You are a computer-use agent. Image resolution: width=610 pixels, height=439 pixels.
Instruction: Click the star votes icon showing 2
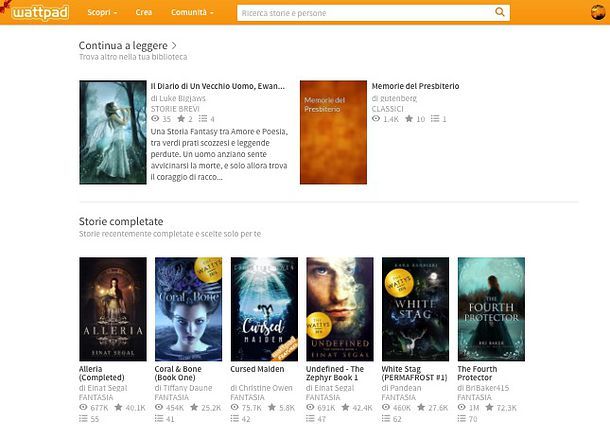click(181, 118)
